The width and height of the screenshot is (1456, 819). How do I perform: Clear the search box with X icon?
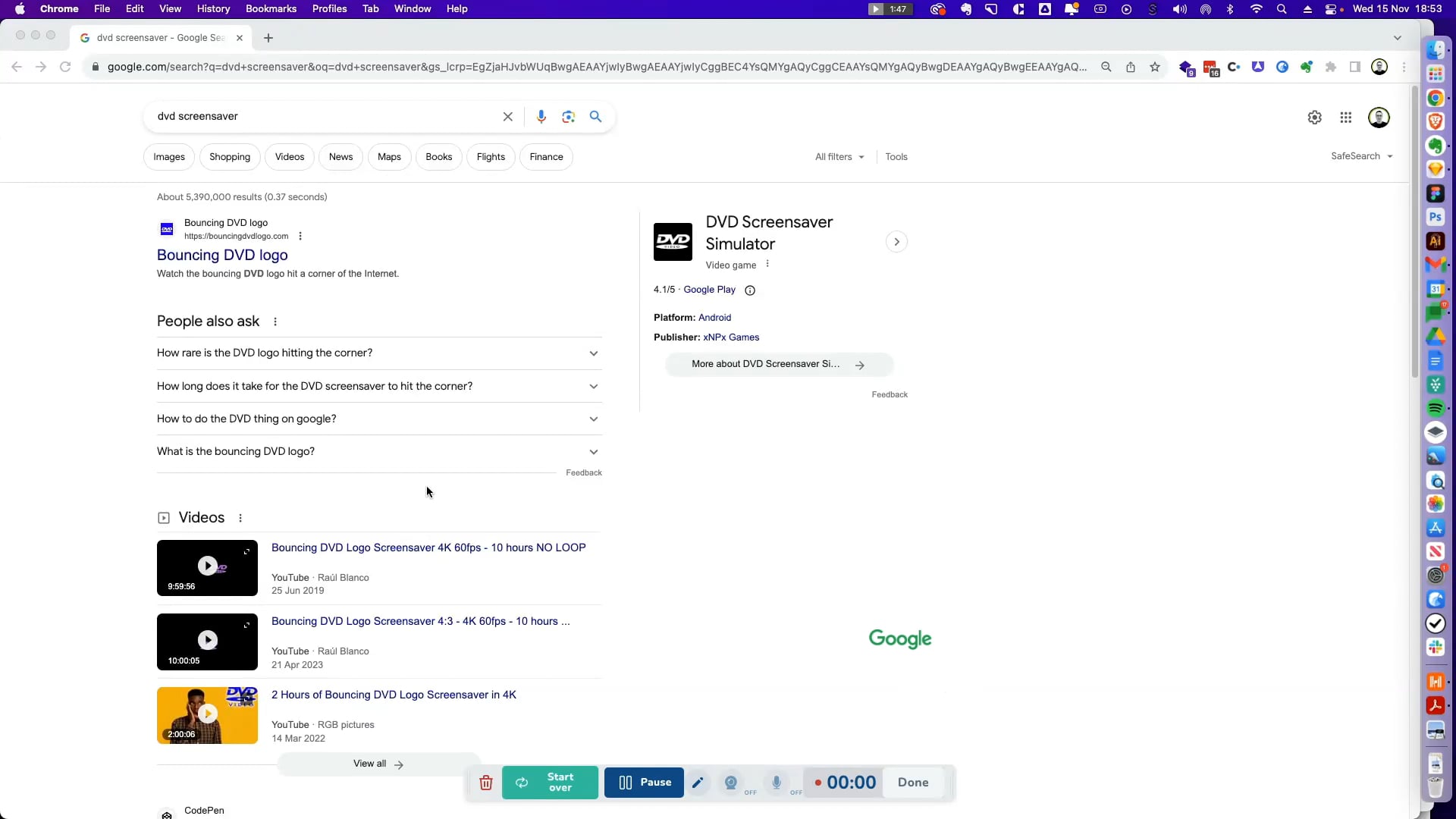pos(507,117)
